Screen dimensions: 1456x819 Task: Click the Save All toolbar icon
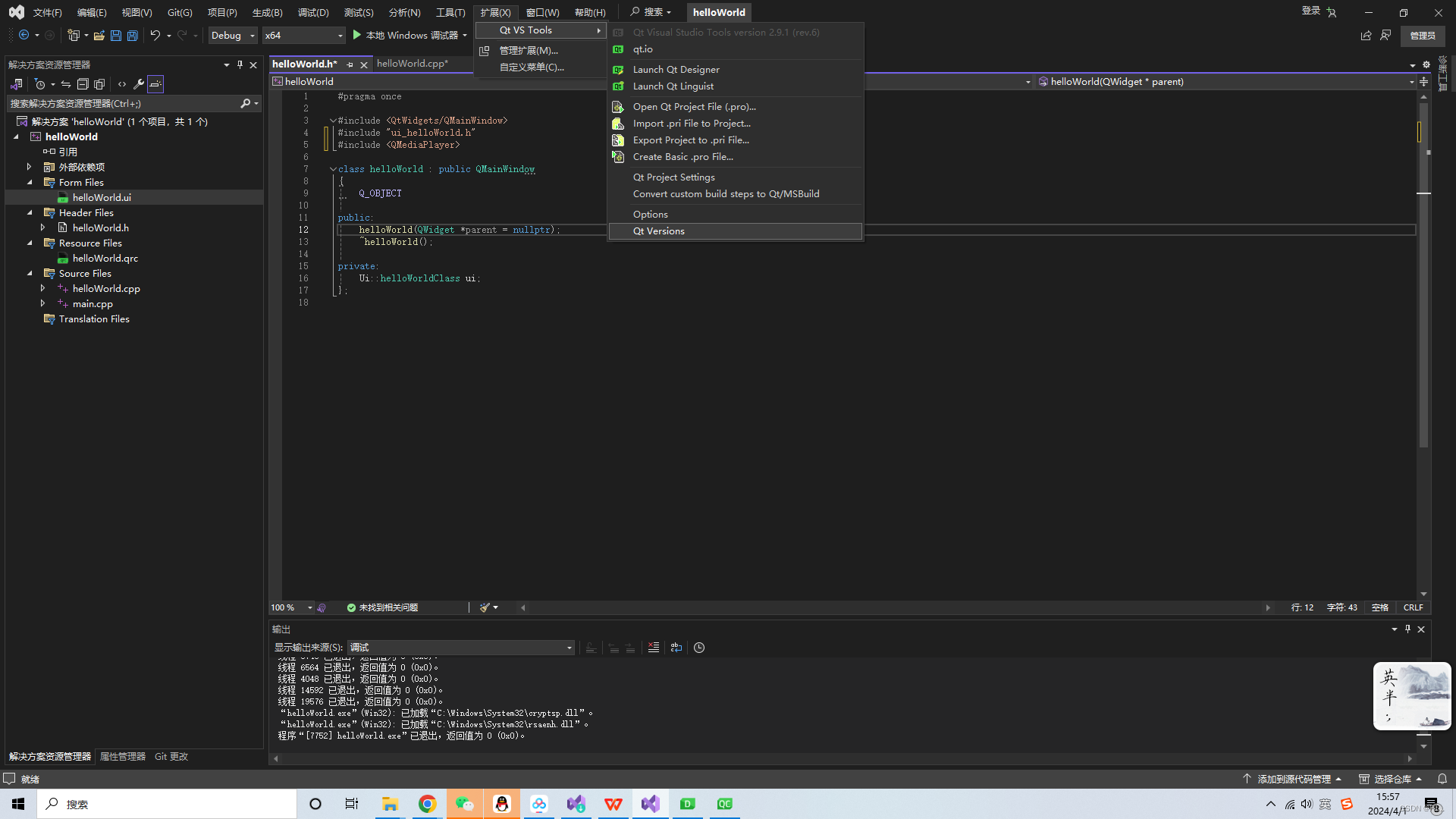pos(133,36)
